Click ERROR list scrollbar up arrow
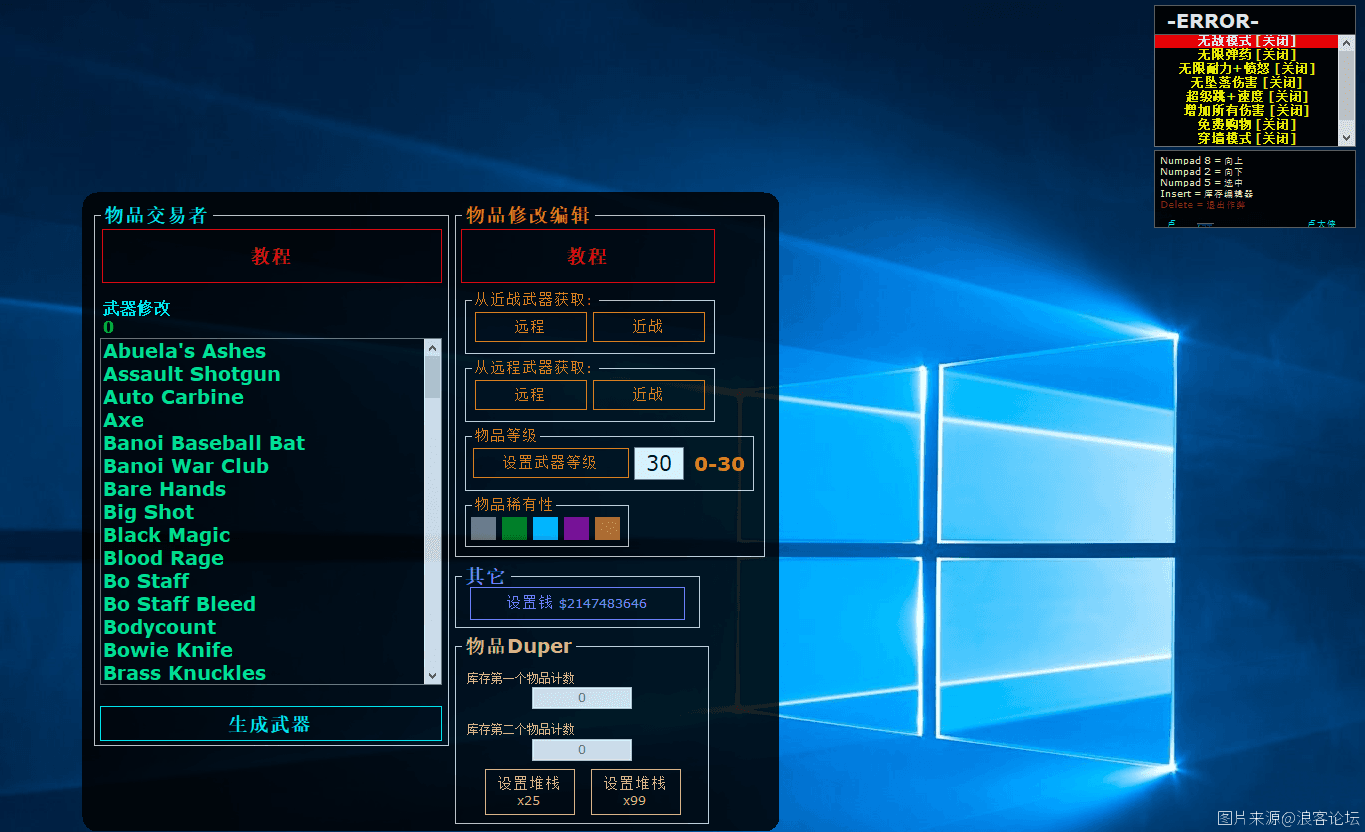 pos(1347,42)
